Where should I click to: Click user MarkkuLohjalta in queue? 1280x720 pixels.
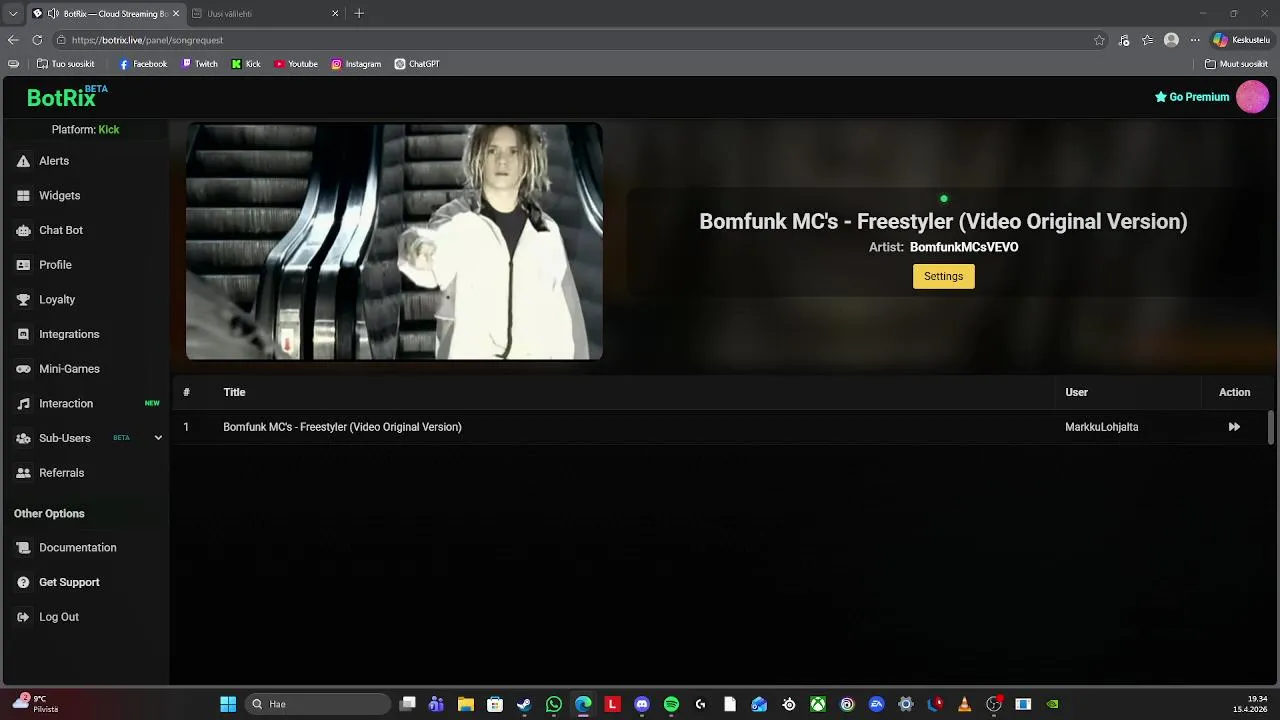(x=1101, y=427)
